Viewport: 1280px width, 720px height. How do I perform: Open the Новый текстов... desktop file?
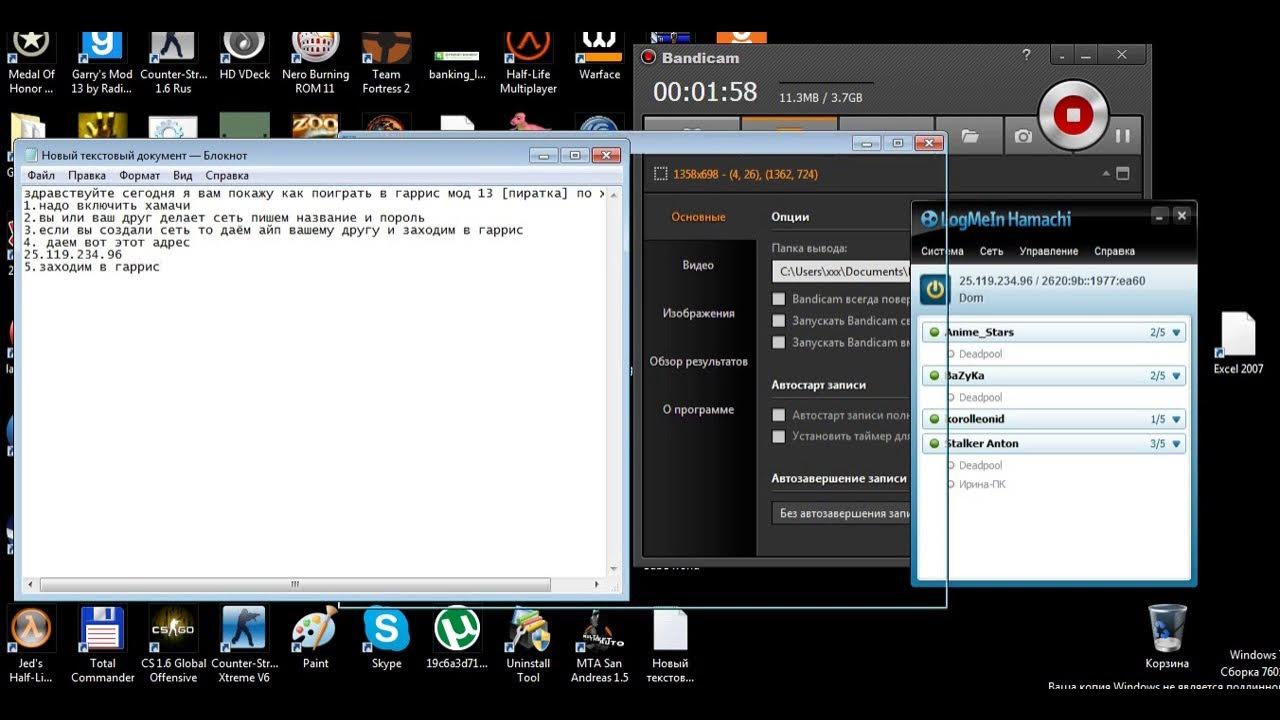click(670, 645)
